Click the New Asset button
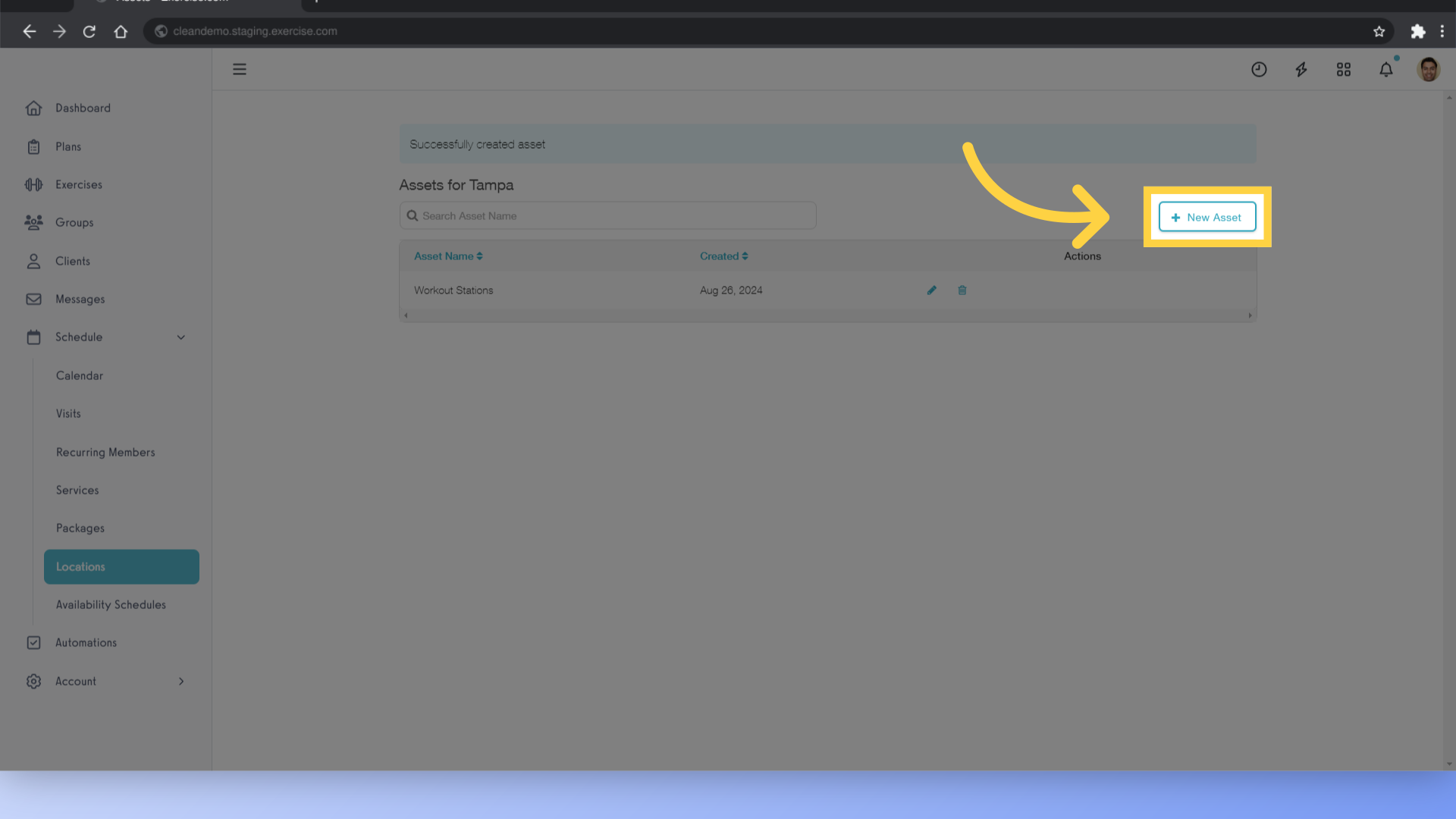Viewport: 1456px width, 819px height. tap(1207, 217)
